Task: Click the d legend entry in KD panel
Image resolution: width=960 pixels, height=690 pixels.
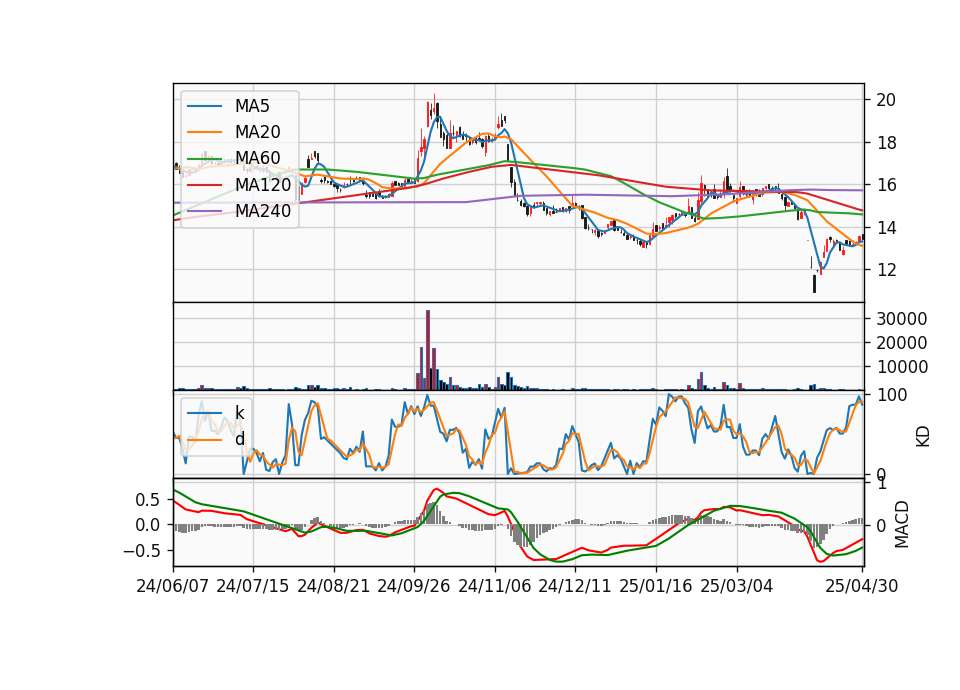Action: [239, 439]
